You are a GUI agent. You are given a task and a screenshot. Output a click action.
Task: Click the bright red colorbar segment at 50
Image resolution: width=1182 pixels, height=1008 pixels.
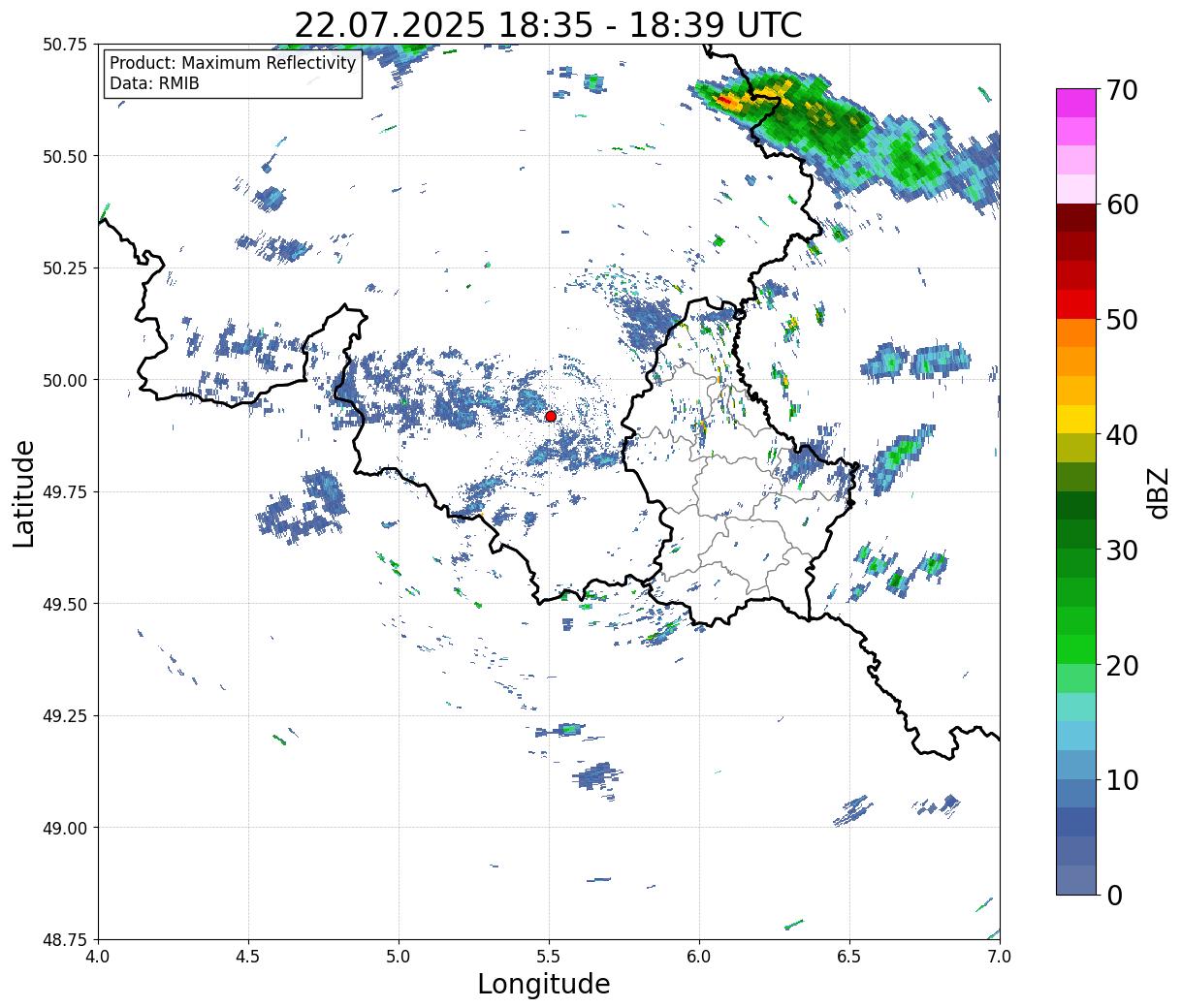[1076, 303]
